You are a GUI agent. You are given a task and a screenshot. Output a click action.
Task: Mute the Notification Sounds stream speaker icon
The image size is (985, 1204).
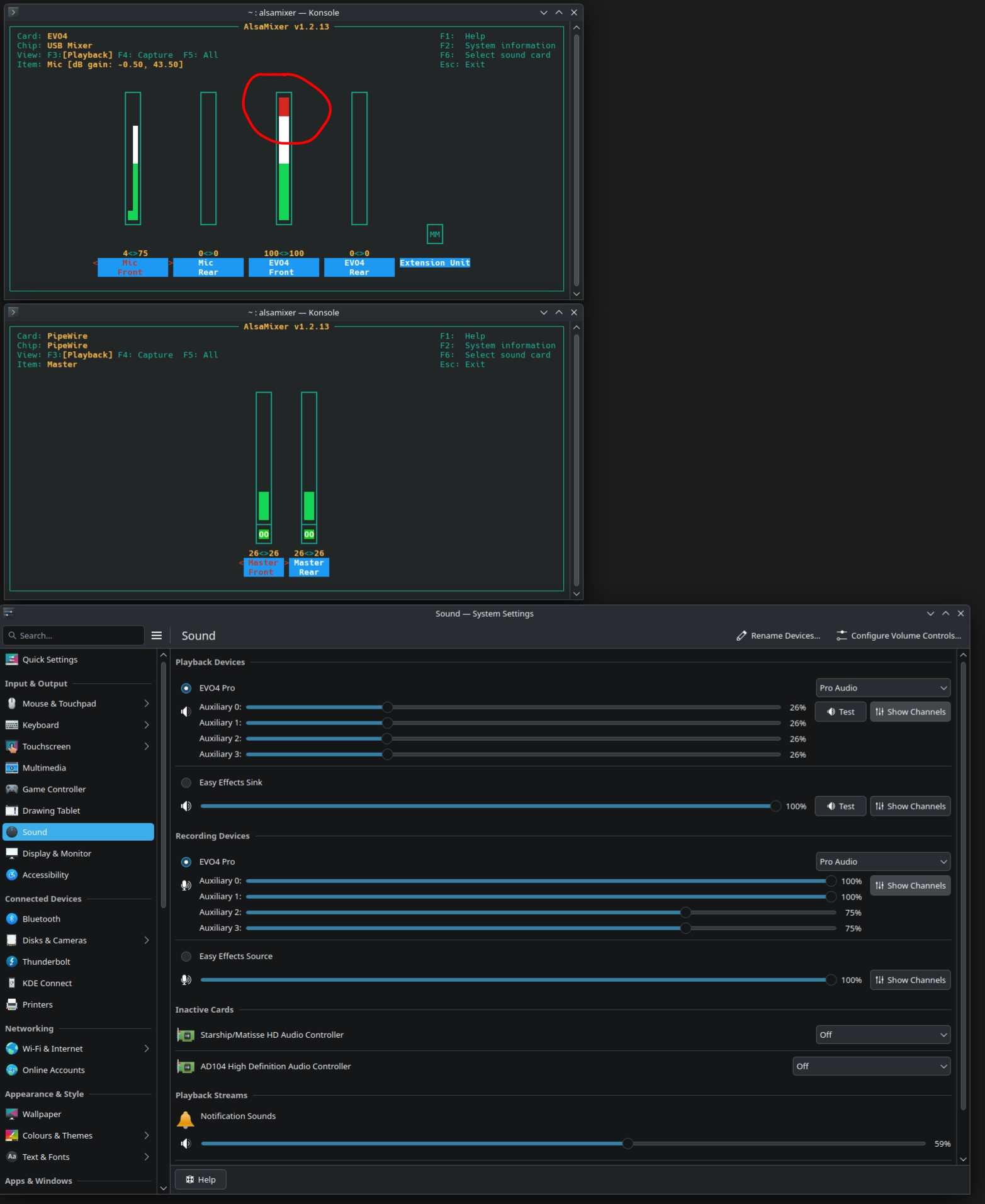(x=186, y=1143)
